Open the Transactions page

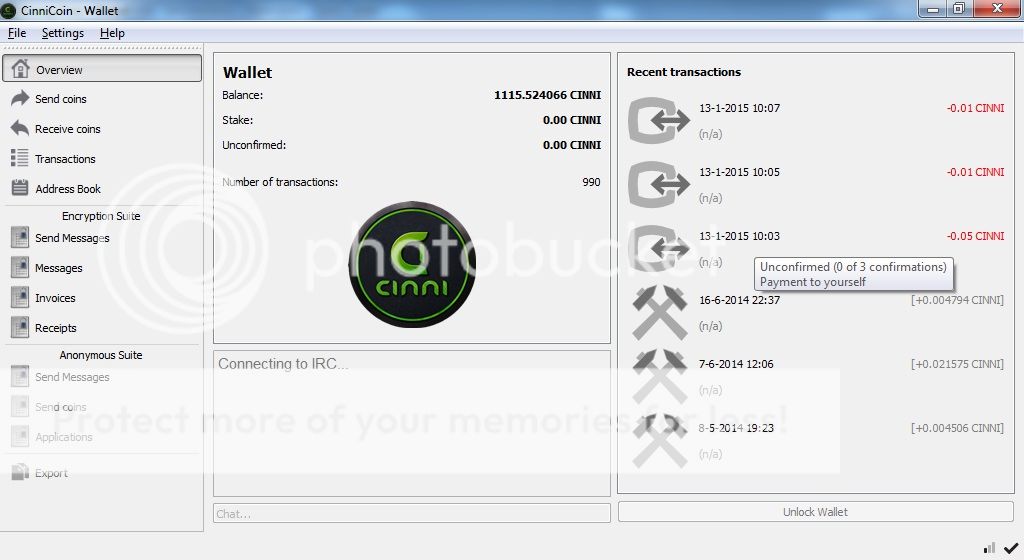(102, 159)
